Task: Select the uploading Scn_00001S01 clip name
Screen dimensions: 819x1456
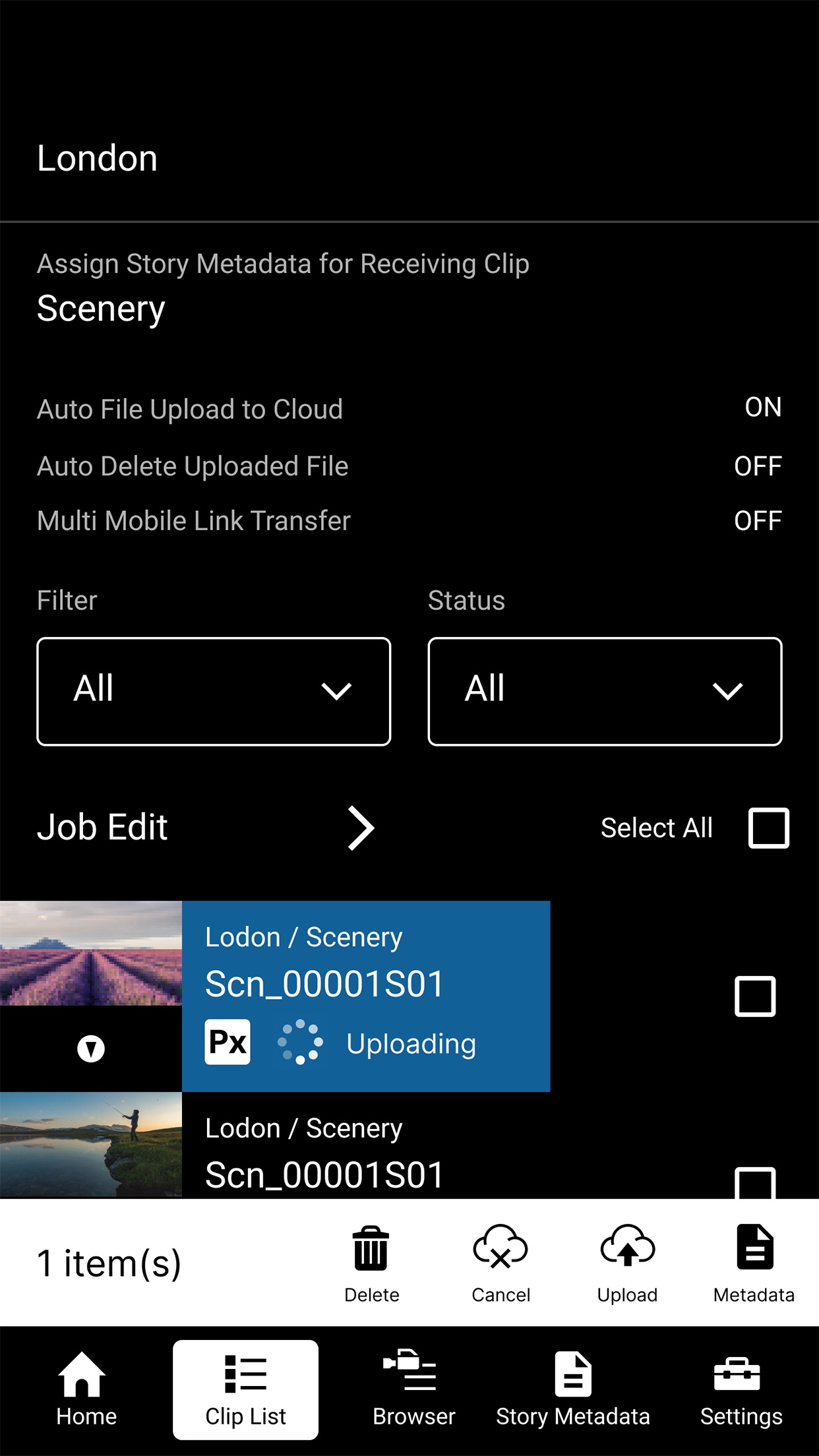Action: click(x=324, y=985)
